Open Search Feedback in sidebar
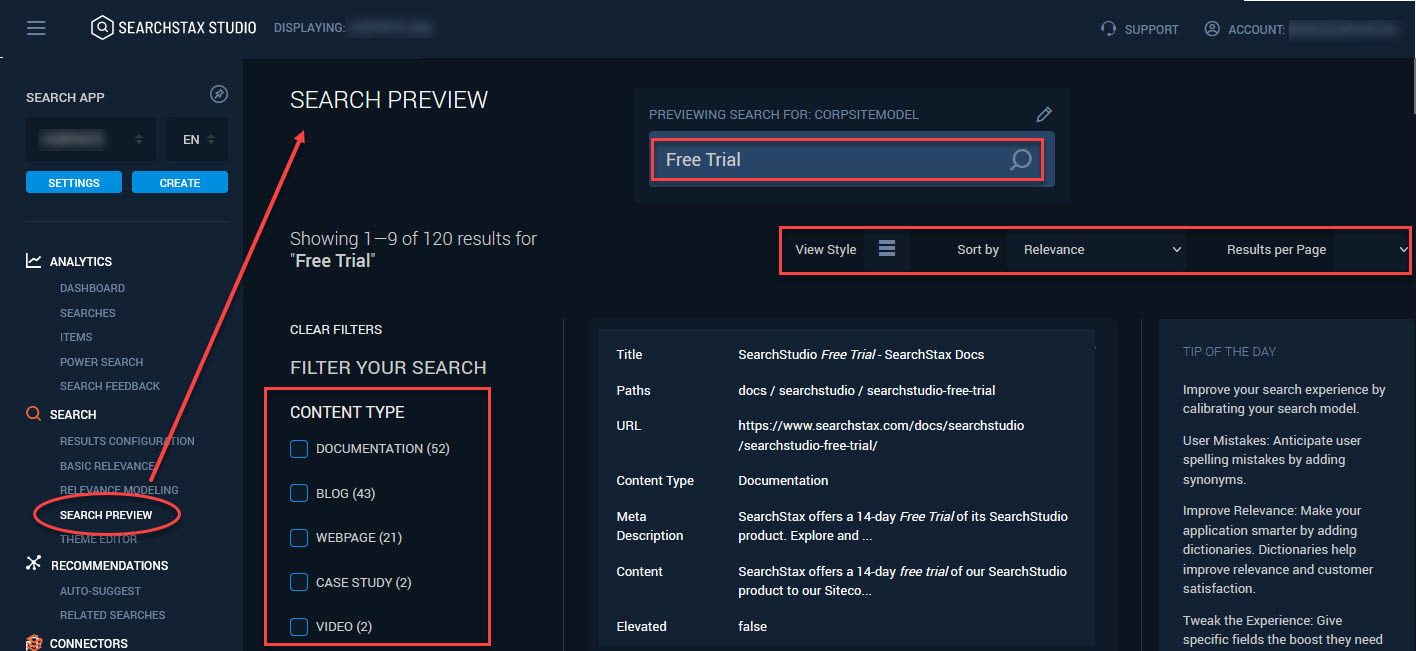1416x651 pixels. [x=110, y=386]
